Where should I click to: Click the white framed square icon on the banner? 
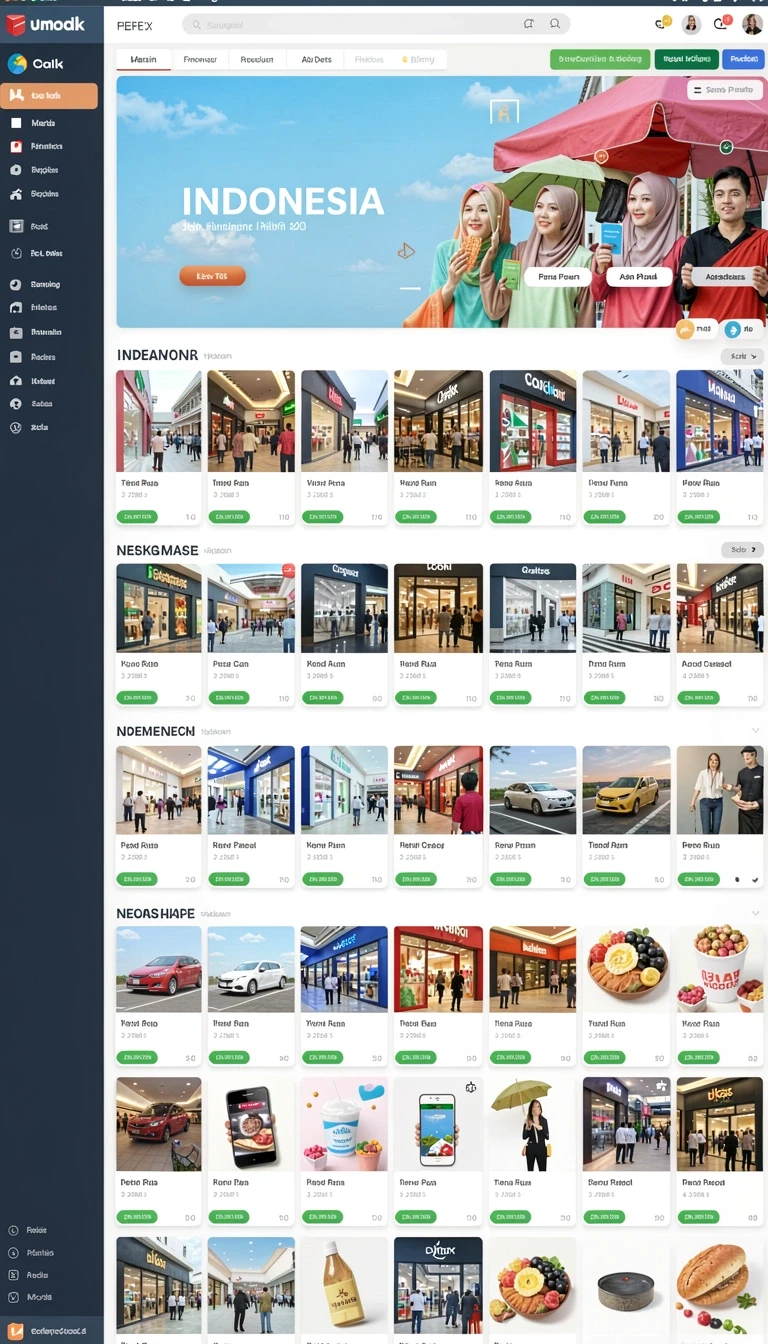[505, 110]
